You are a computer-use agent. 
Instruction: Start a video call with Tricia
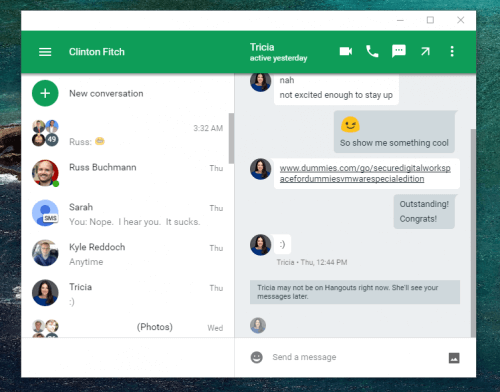pyautogui.click(x=346, y=51)
